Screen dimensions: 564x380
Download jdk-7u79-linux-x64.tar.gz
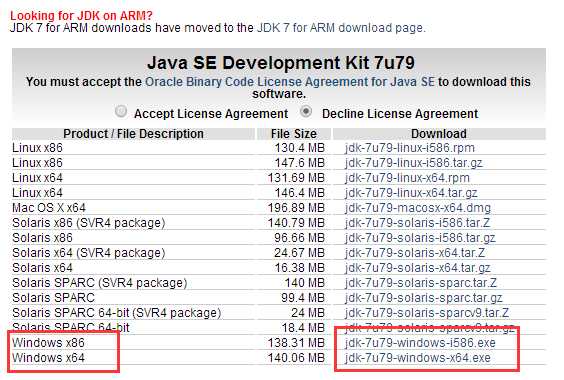(x=411, y=193)
